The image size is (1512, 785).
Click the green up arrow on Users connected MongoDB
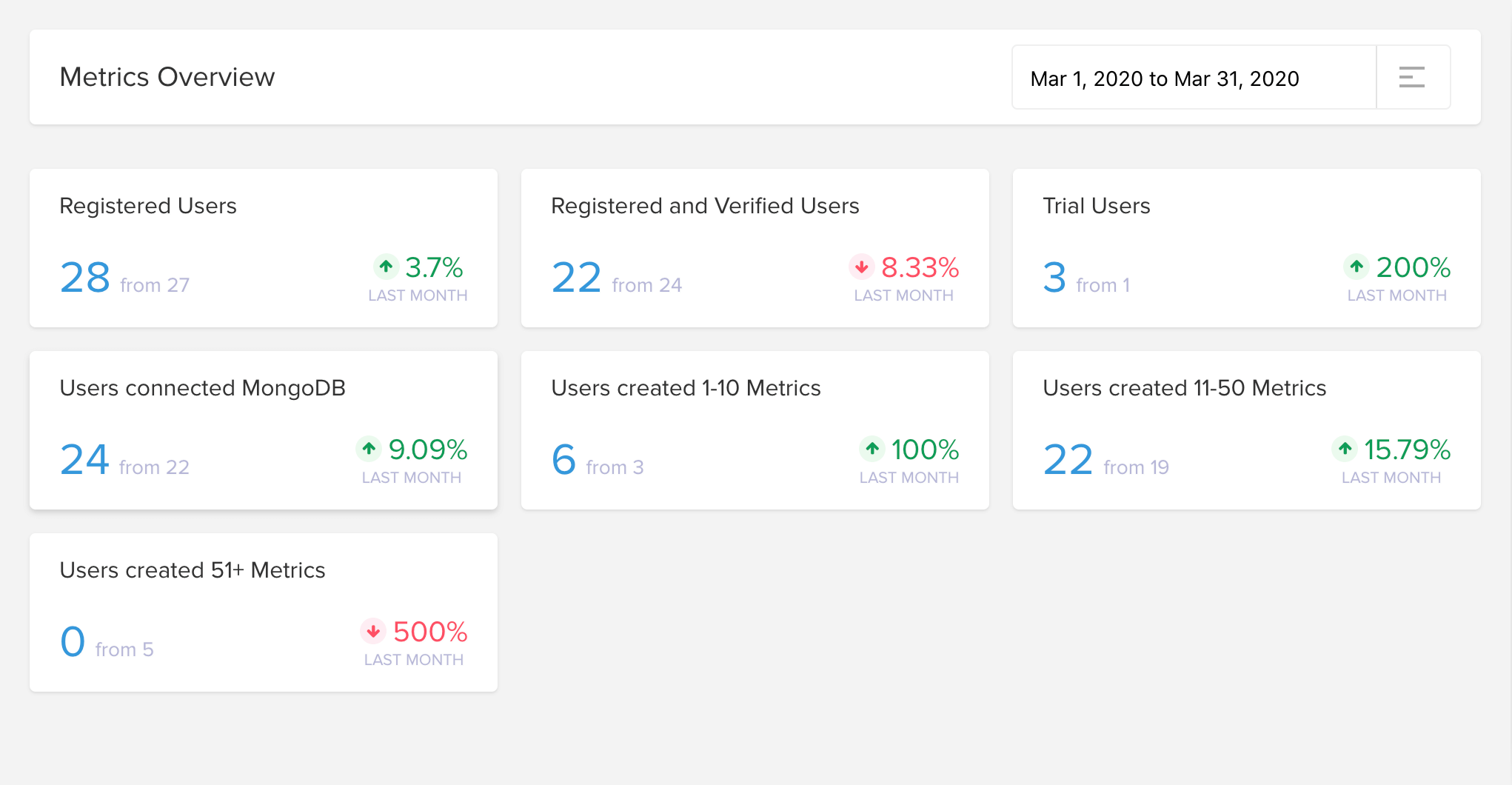tap(369, 448)
